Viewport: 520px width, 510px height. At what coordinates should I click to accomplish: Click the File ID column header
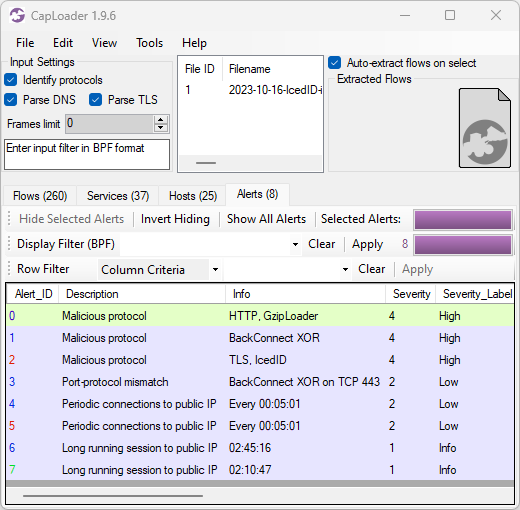pos(200,69)
